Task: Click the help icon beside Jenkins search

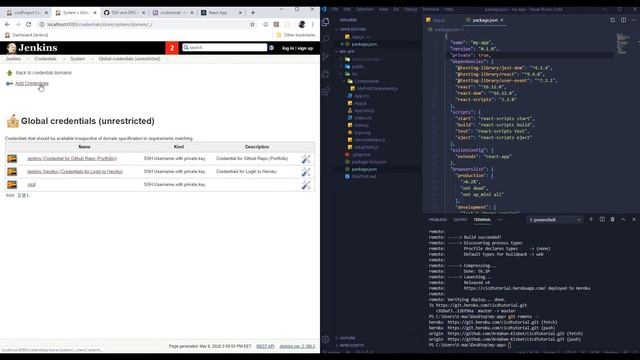Action: tap(271, 48)
